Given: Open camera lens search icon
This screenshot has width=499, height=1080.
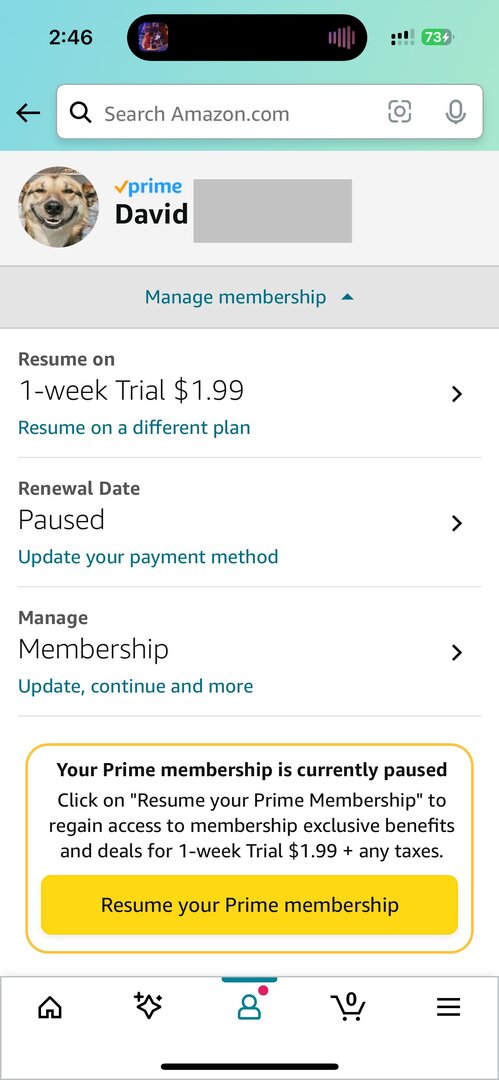Looking at the screenshot, I should [x=400, y=112].
